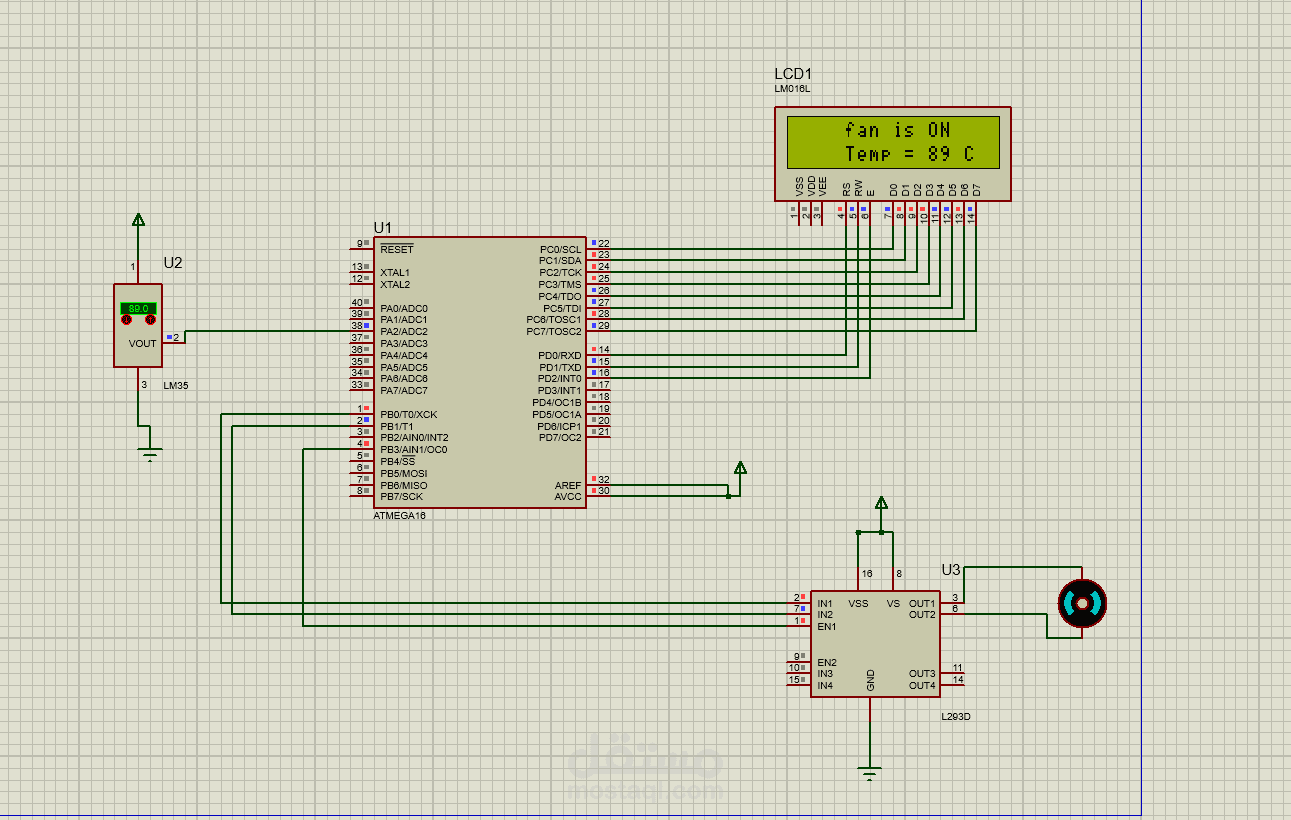Select the IN1 pin on L293D
Screen dimensions: 1291x820
coord(825,603)
